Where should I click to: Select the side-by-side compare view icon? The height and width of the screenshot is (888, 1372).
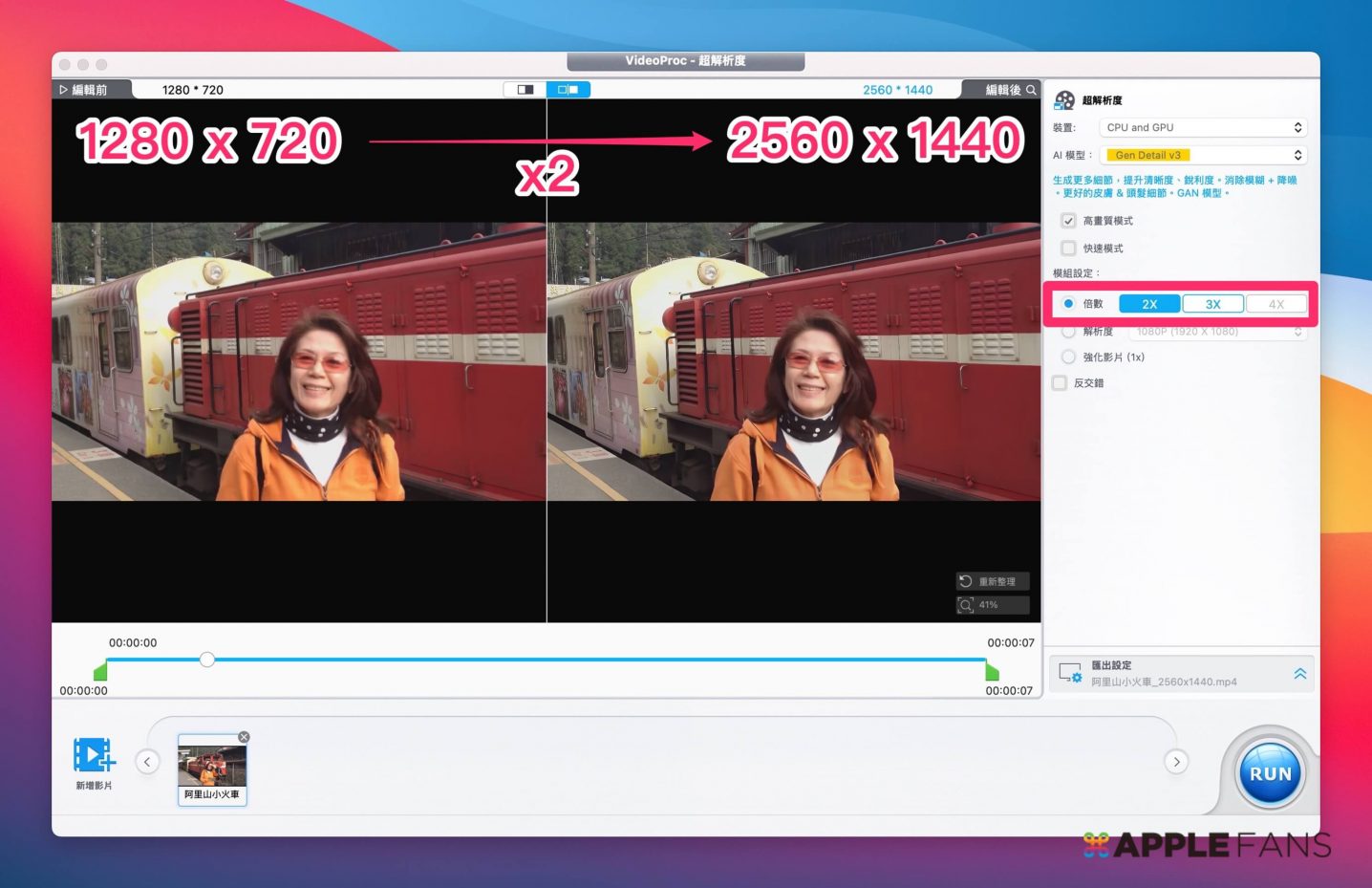pos(568,90)
